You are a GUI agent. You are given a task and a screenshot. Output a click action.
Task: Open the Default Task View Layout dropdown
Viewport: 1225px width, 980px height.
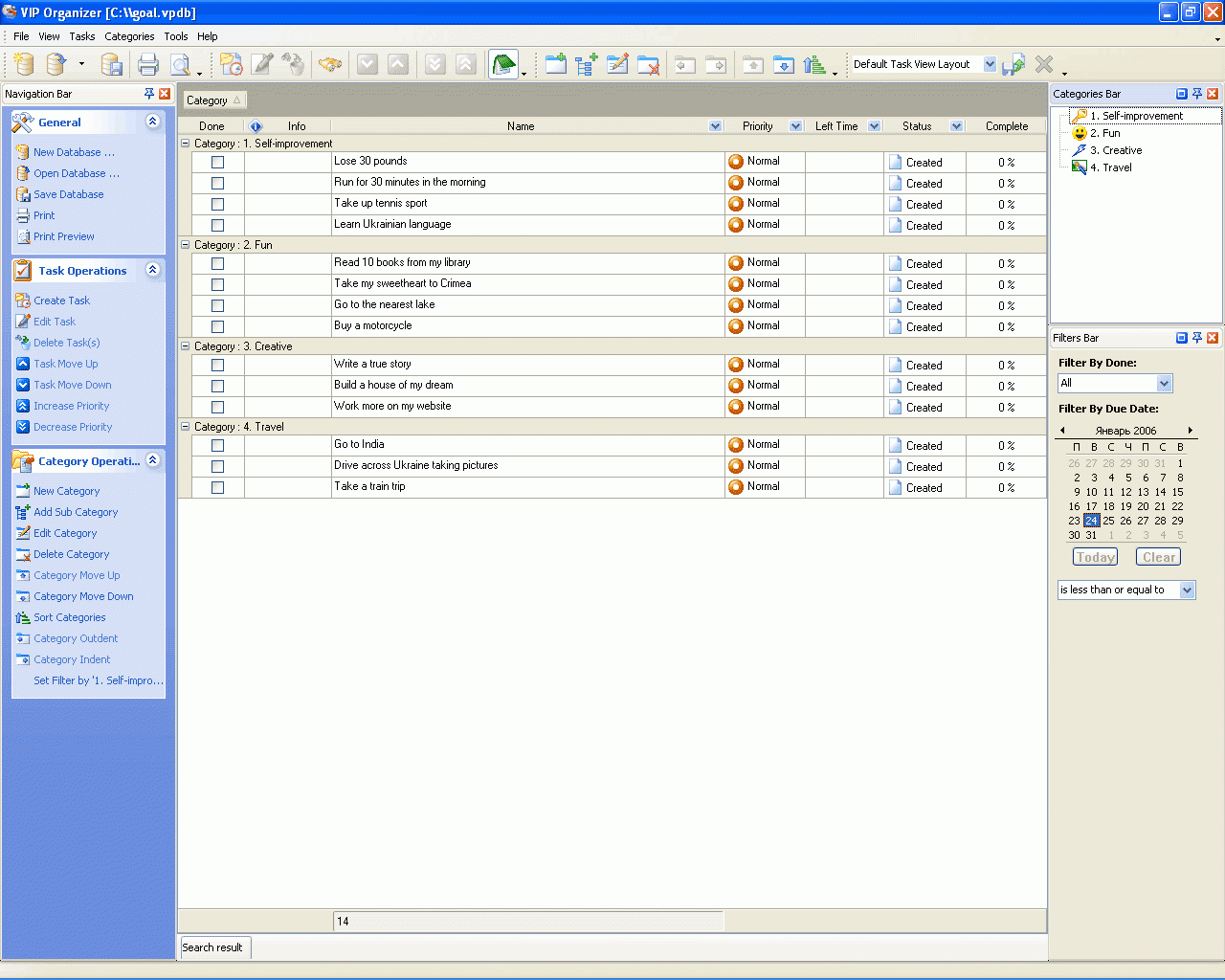[x=990, y=64]
